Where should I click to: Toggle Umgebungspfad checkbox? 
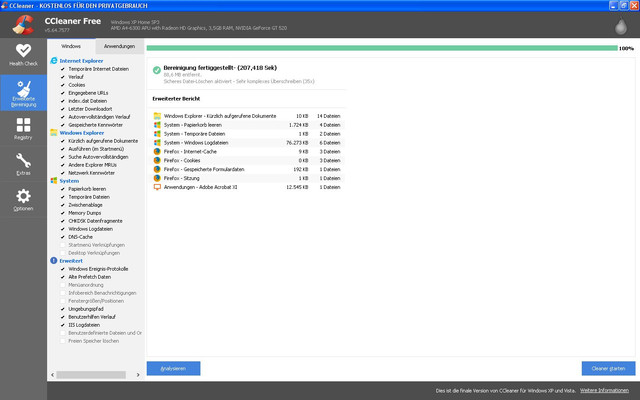(63, 309)
